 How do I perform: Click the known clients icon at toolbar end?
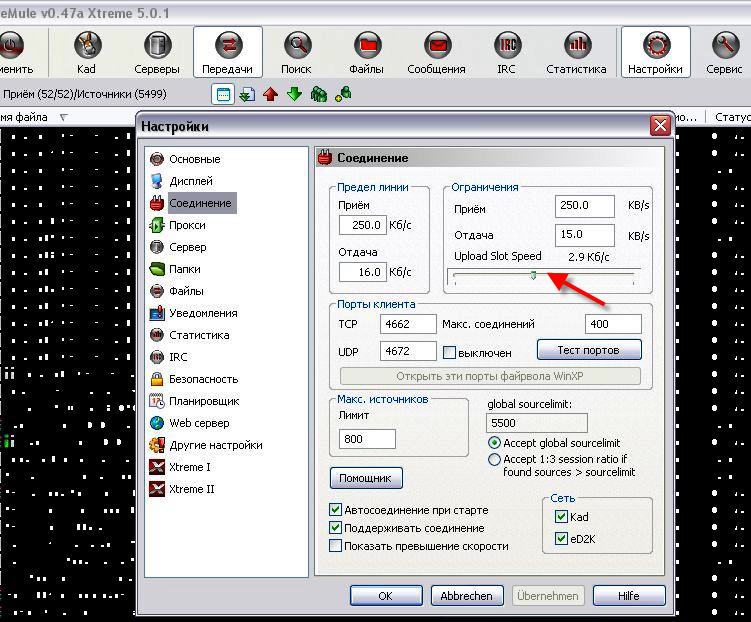coord(343,94)
